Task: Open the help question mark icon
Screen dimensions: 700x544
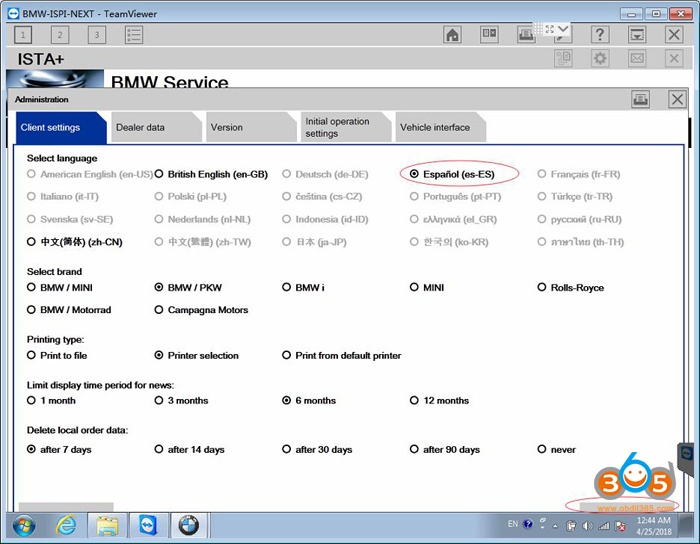Action: 600,34
